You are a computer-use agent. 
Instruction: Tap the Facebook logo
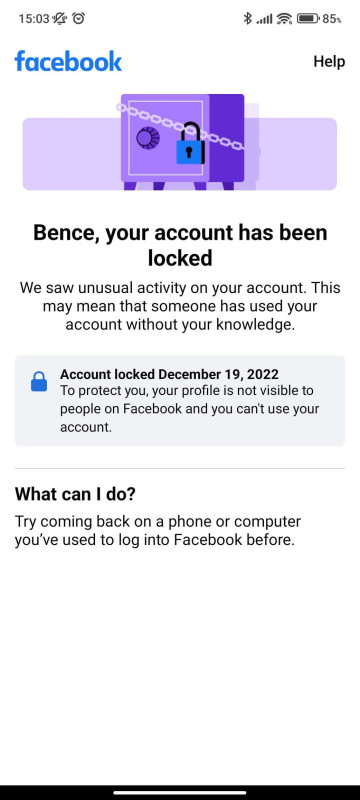point(68,61)
